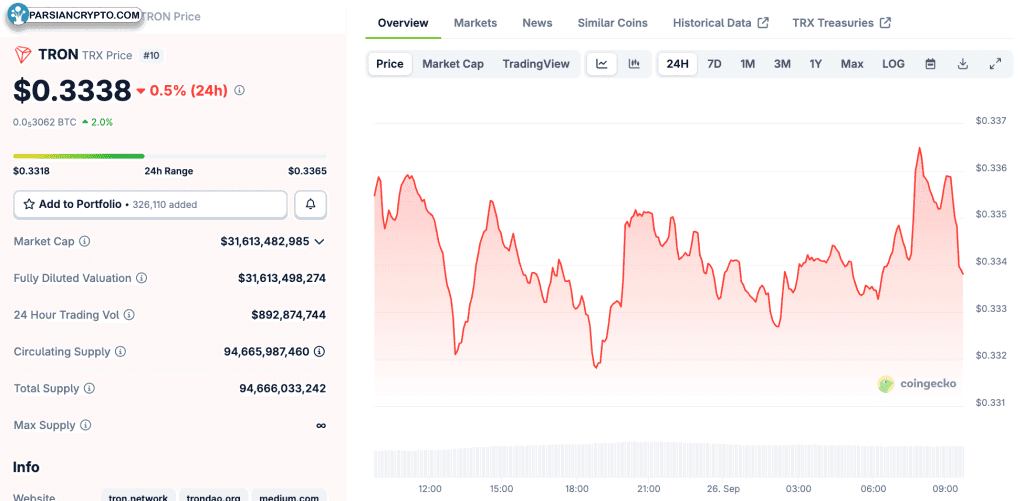Open Historical Data external page
Image resolution: width=1024 pixels, height=501 pixels.
pos(720,23)
